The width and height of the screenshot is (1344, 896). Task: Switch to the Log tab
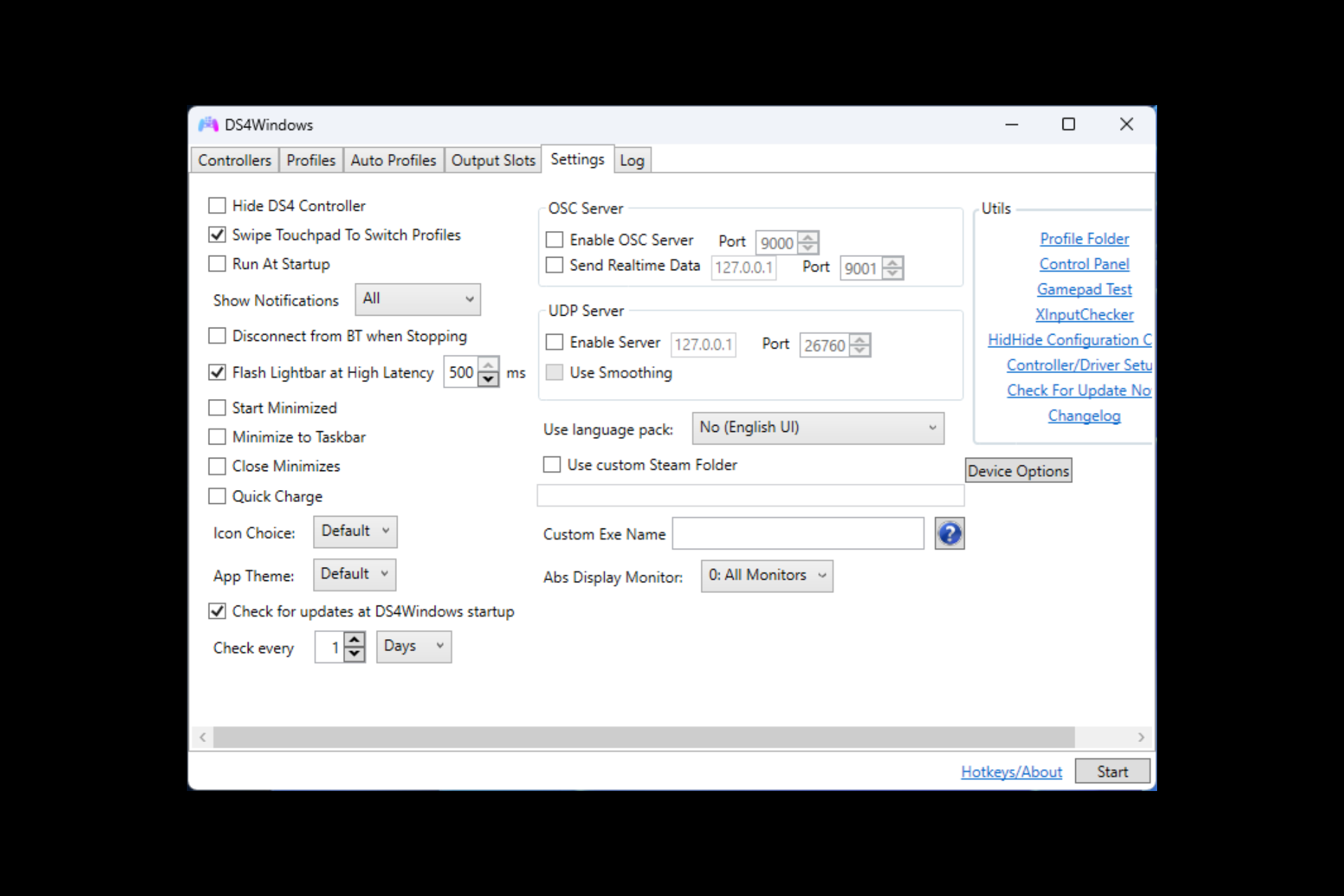pyautogui.click(x=632, y=160)
